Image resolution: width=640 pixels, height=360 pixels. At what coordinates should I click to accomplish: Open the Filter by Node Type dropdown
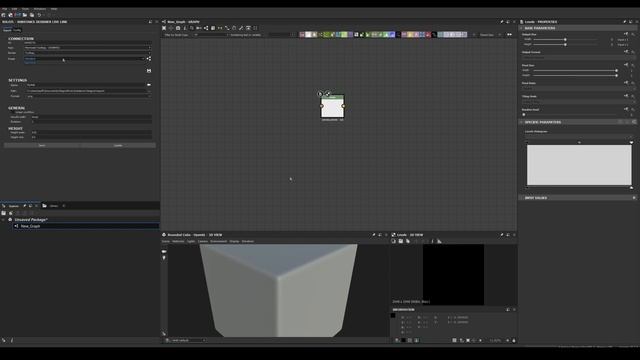pos(211,35)
